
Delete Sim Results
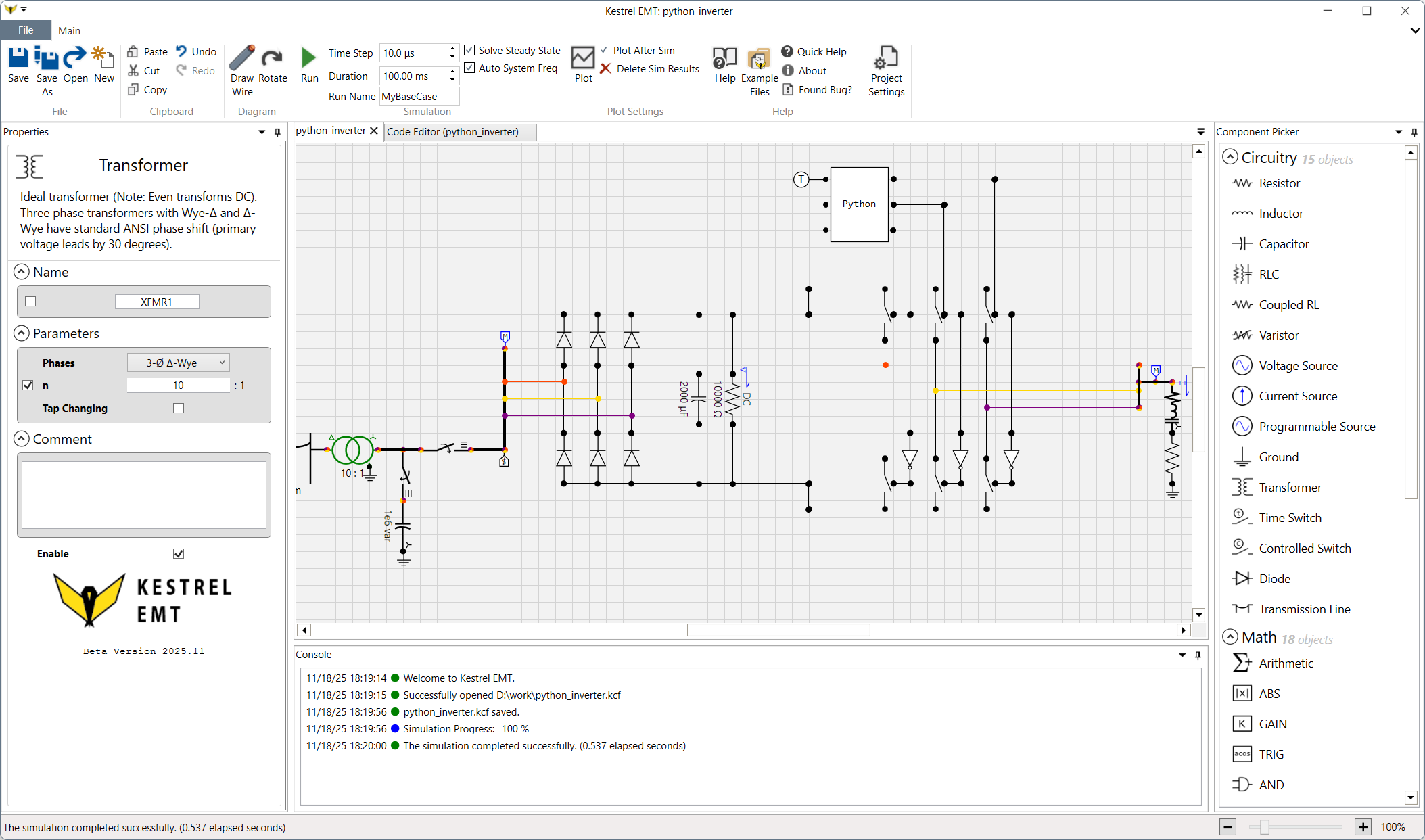[x=649, y=69]
